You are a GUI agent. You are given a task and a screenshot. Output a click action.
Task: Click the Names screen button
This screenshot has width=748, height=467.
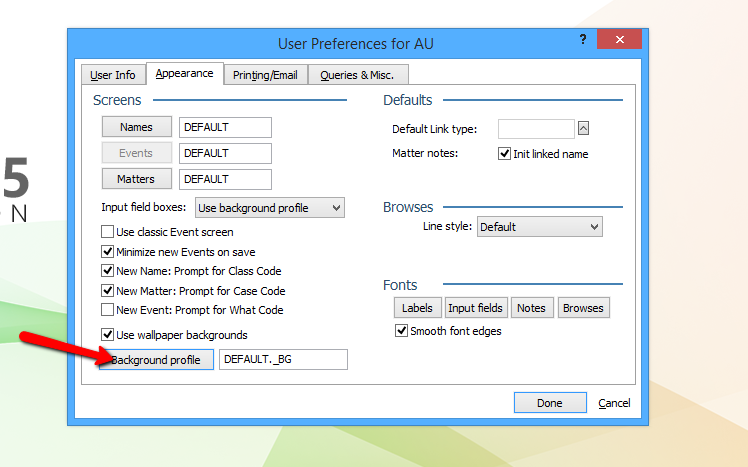[x=136, y=127]
